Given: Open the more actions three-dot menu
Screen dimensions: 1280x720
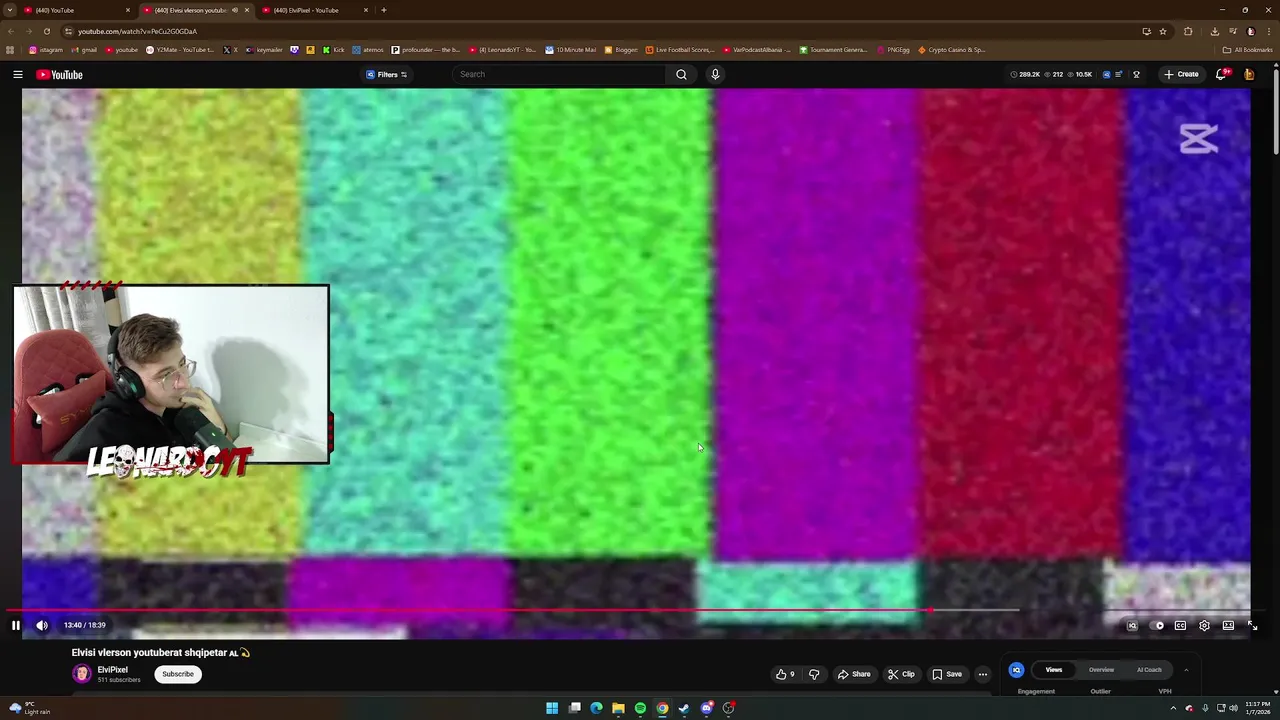Looking at the screenshot, I should tap(983, 674).
